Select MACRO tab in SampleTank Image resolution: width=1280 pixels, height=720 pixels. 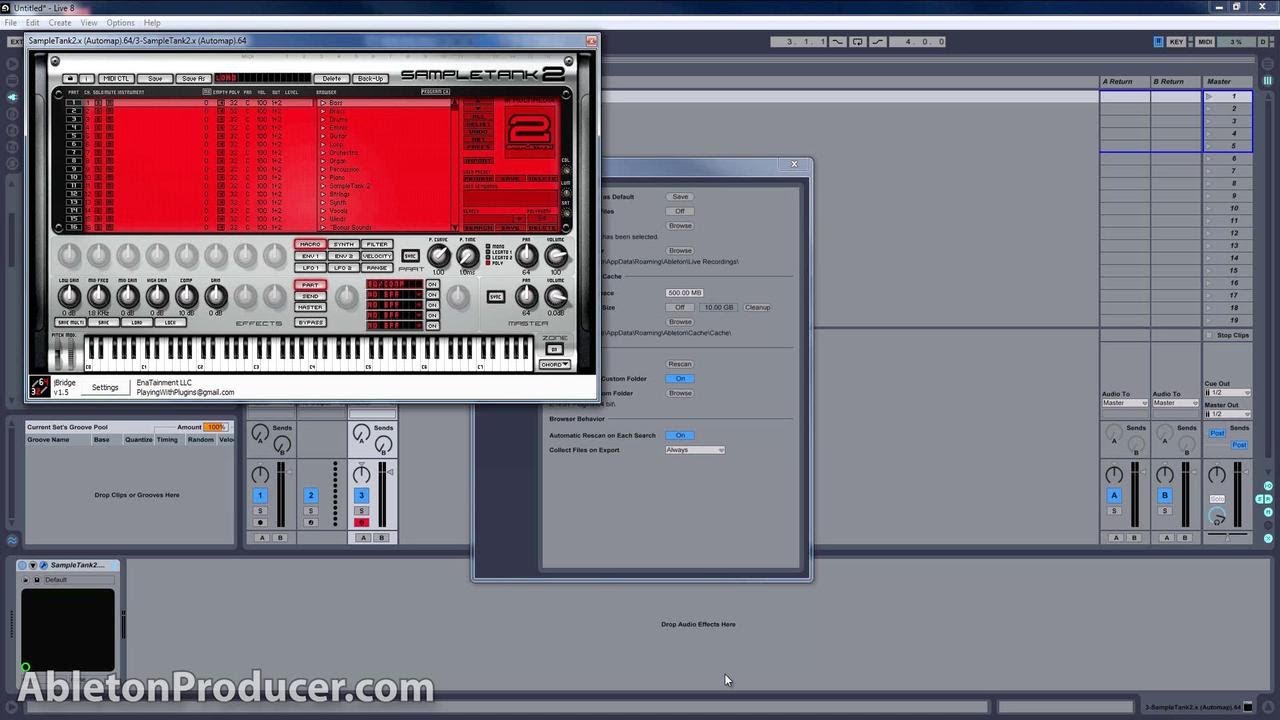click(x=310, y=244)
